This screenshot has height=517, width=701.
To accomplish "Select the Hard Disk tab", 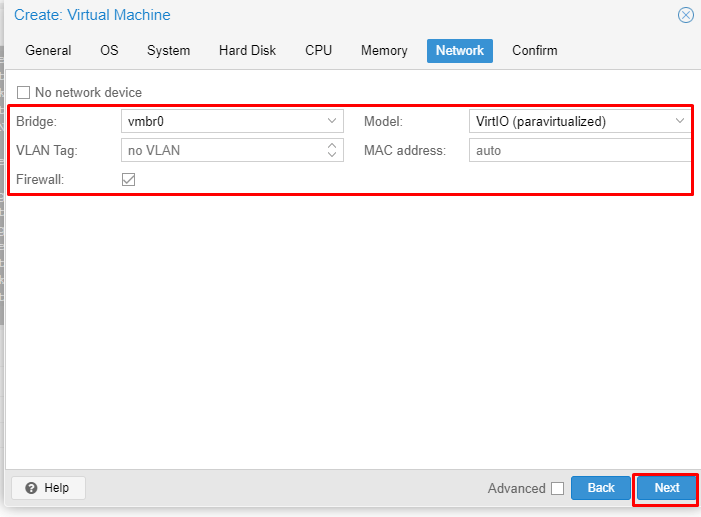I will (x=247, y=51).
